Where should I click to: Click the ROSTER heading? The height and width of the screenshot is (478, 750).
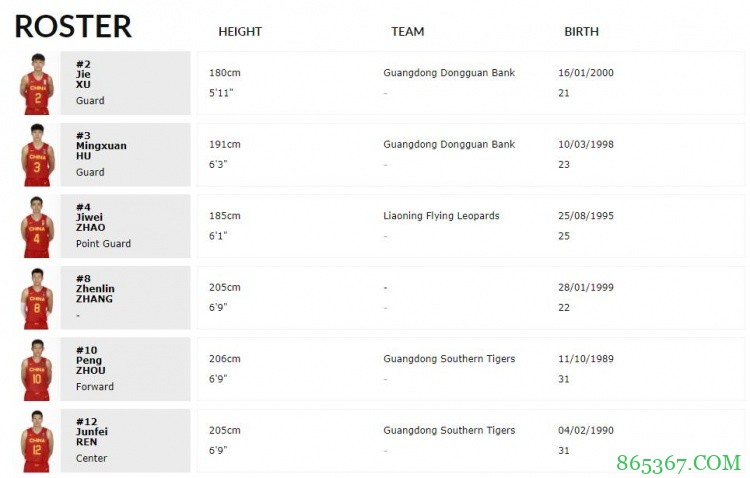click(x=73, y=27)
